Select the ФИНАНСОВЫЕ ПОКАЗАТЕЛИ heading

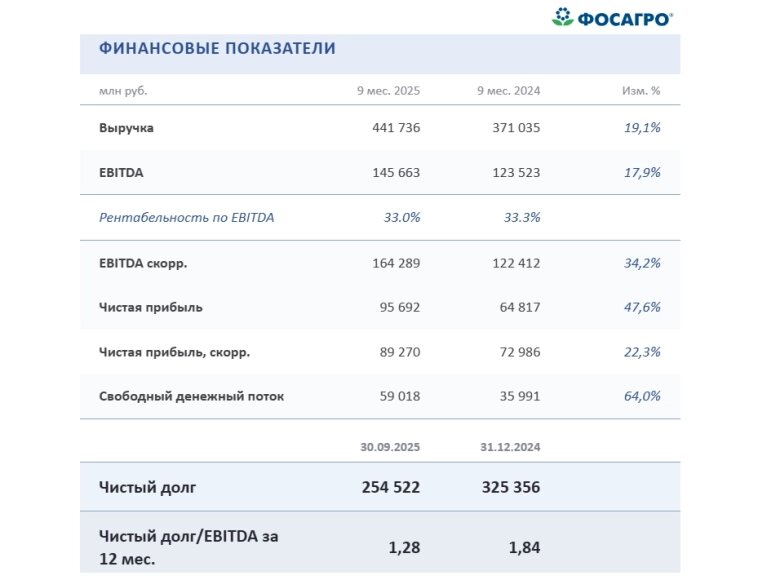pos(217,48)
